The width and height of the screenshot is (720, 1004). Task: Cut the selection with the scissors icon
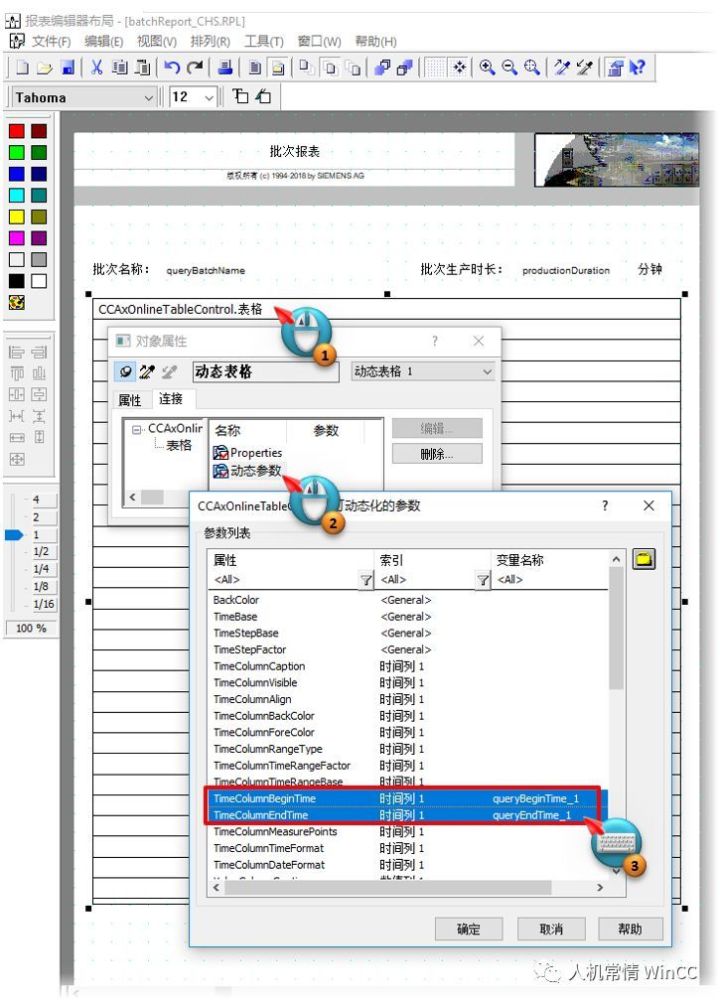click(x=97, y=67)
